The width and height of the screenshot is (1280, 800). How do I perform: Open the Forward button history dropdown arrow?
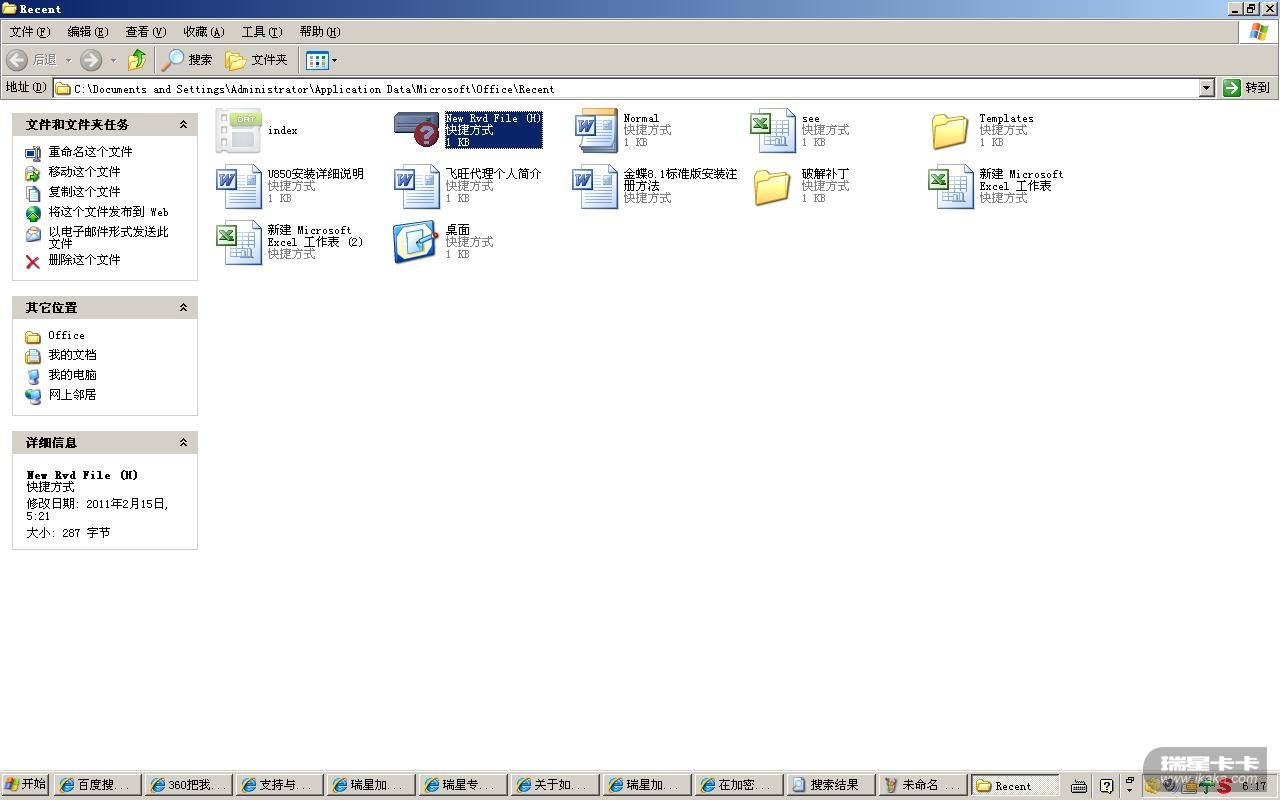pyautogui.click(x=113, y=60)
